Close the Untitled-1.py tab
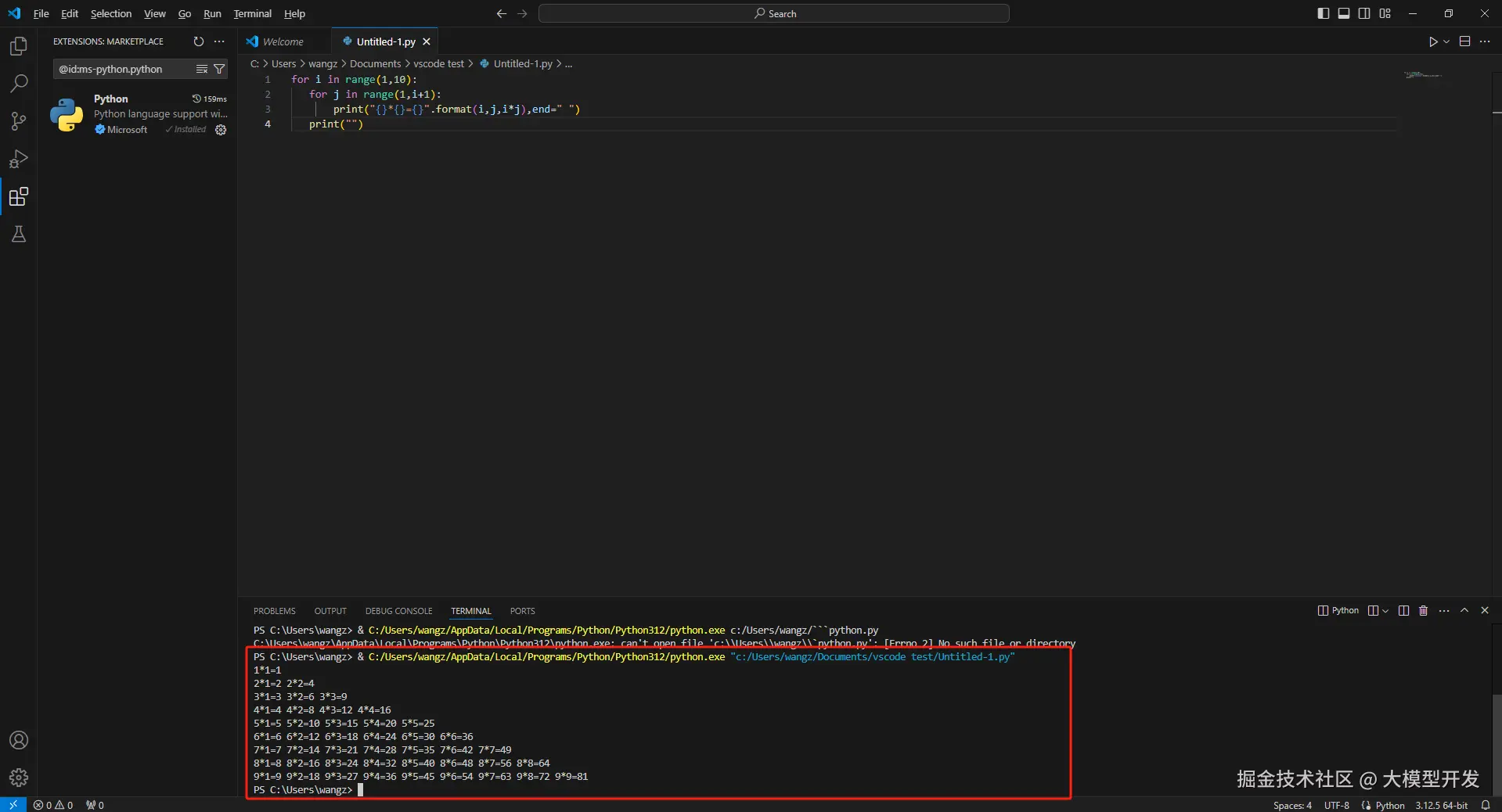This screenshot has width=1502, height=812. 427,41
